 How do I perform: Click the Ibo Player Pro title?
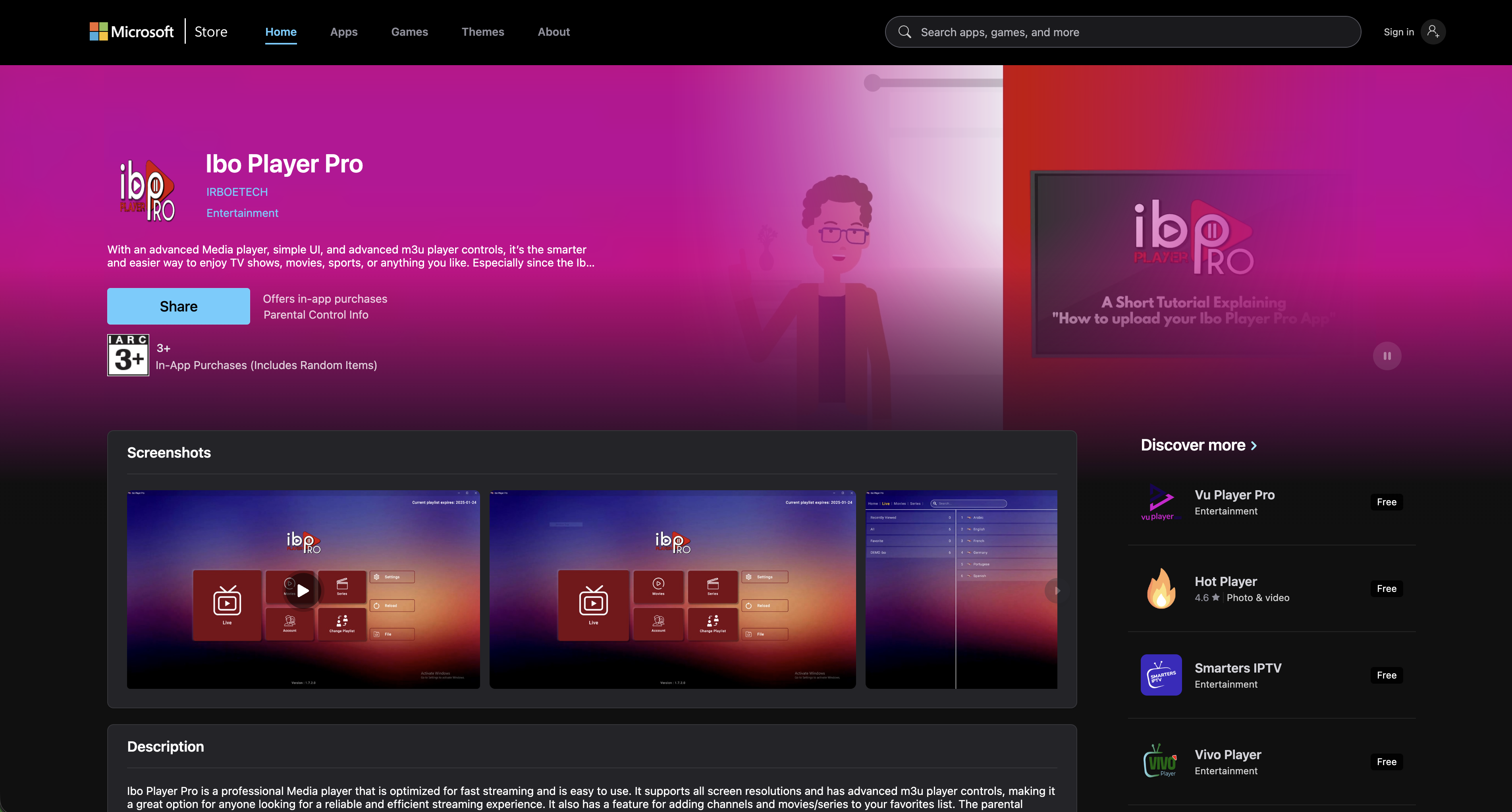(x=284, y=164)
